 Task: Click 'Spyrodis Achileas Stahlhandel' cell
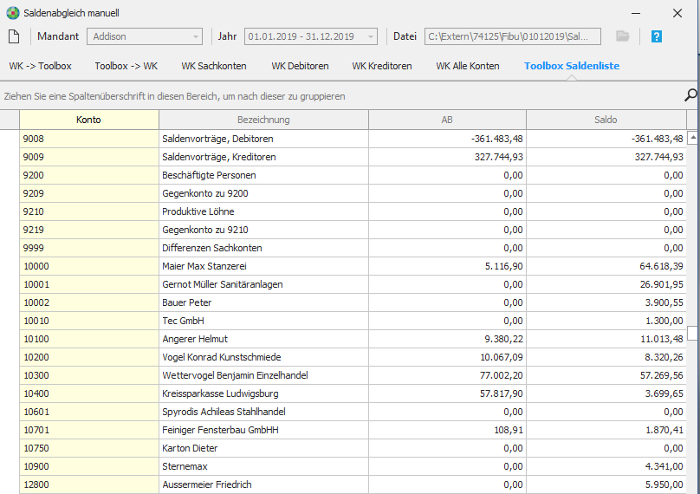263,412
